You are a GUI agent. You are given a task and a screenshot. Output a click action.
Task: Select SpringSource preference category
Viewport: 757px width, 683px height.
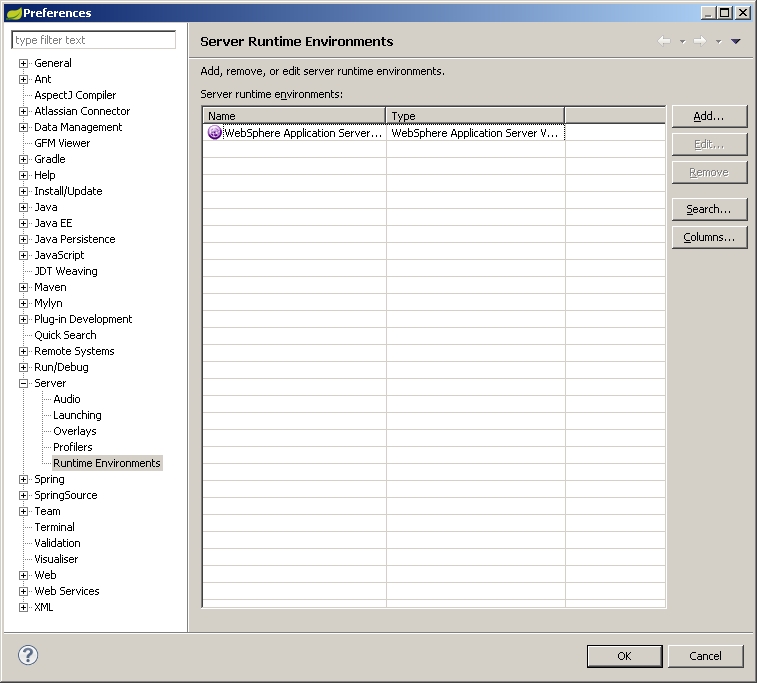point(66,495)
